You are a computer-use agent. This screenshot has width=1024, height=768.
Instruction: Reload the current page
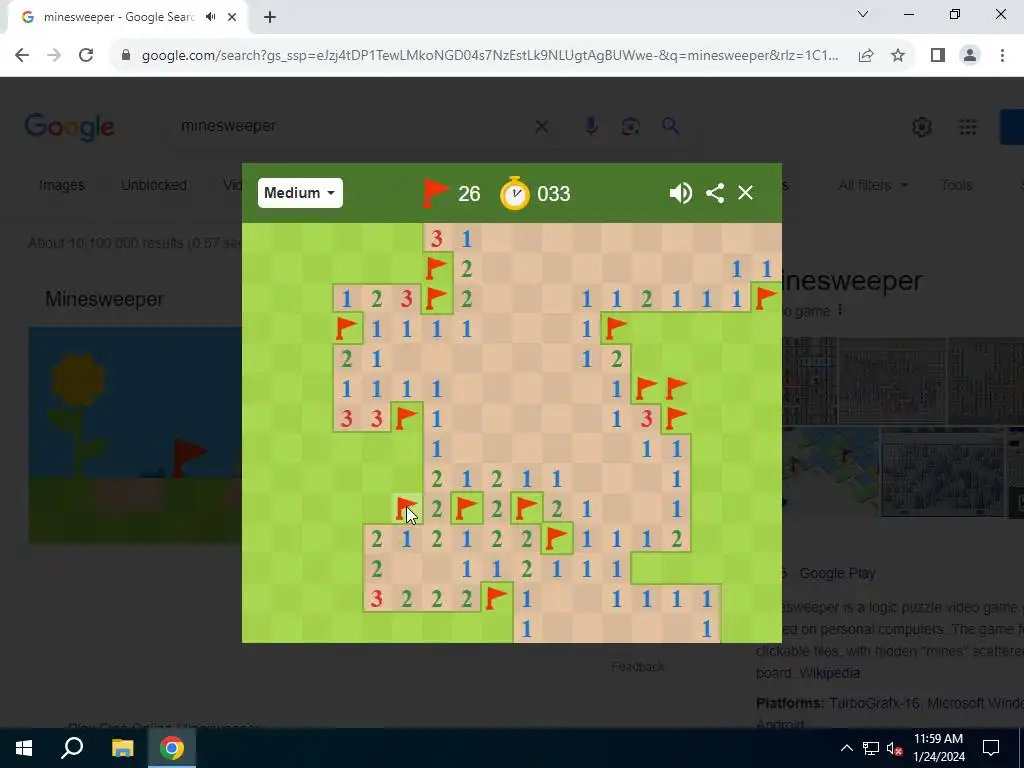point(86,56)
